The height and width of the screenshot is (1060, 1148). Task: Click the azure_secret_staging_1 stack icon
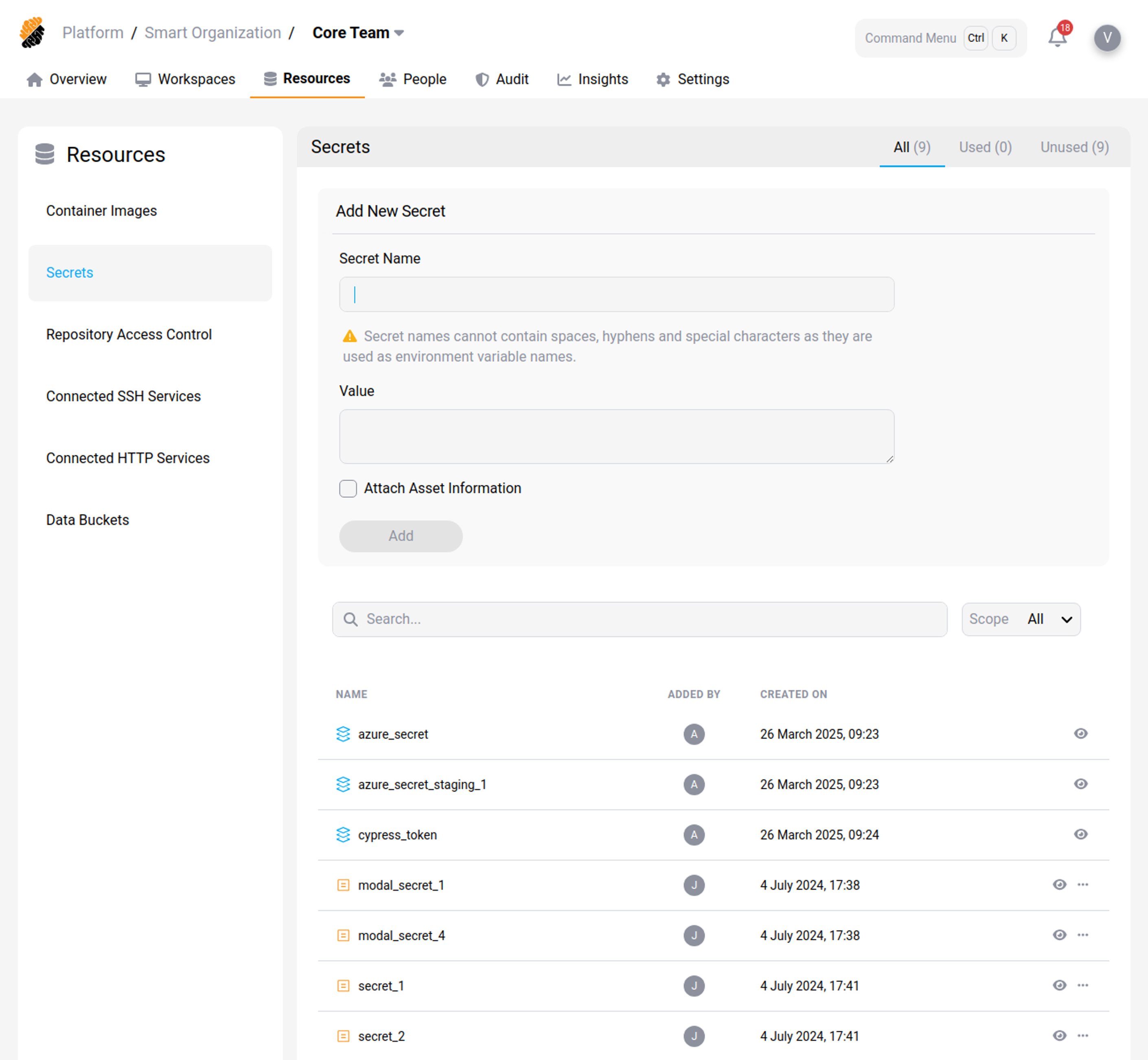point(343,785)
